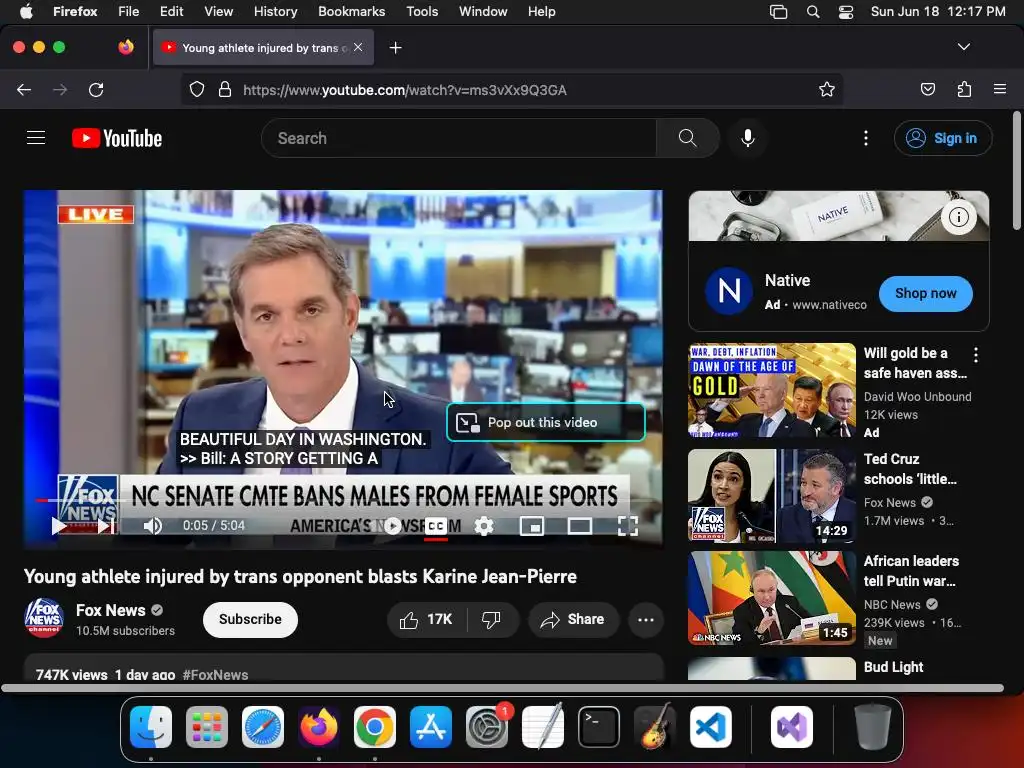Open the Bookmarks menu
The height and width of the screenshot is (768, 1024).
click(x=351, y=11)
